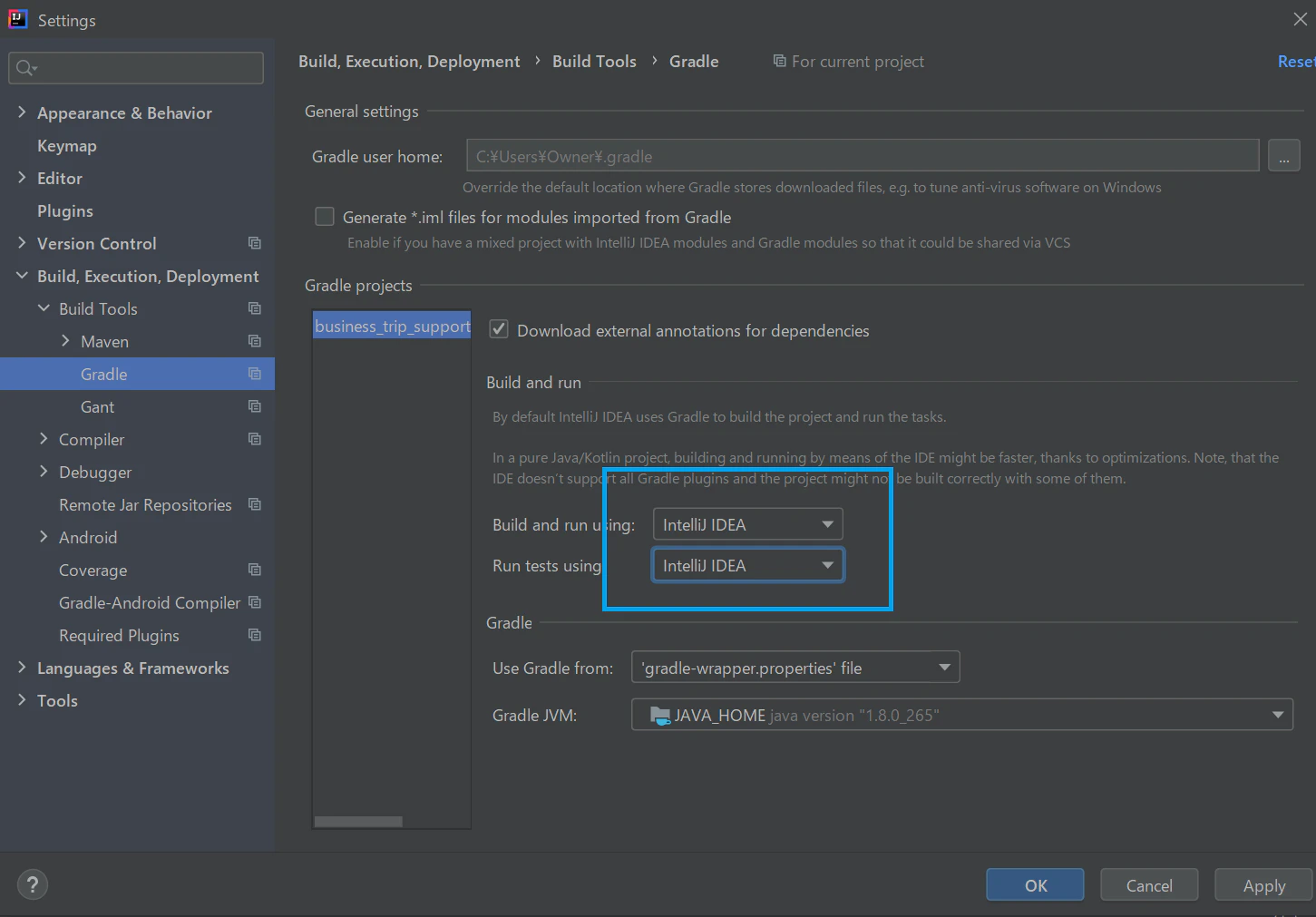Open the Use Gradle from dropdown

[795, 668]
